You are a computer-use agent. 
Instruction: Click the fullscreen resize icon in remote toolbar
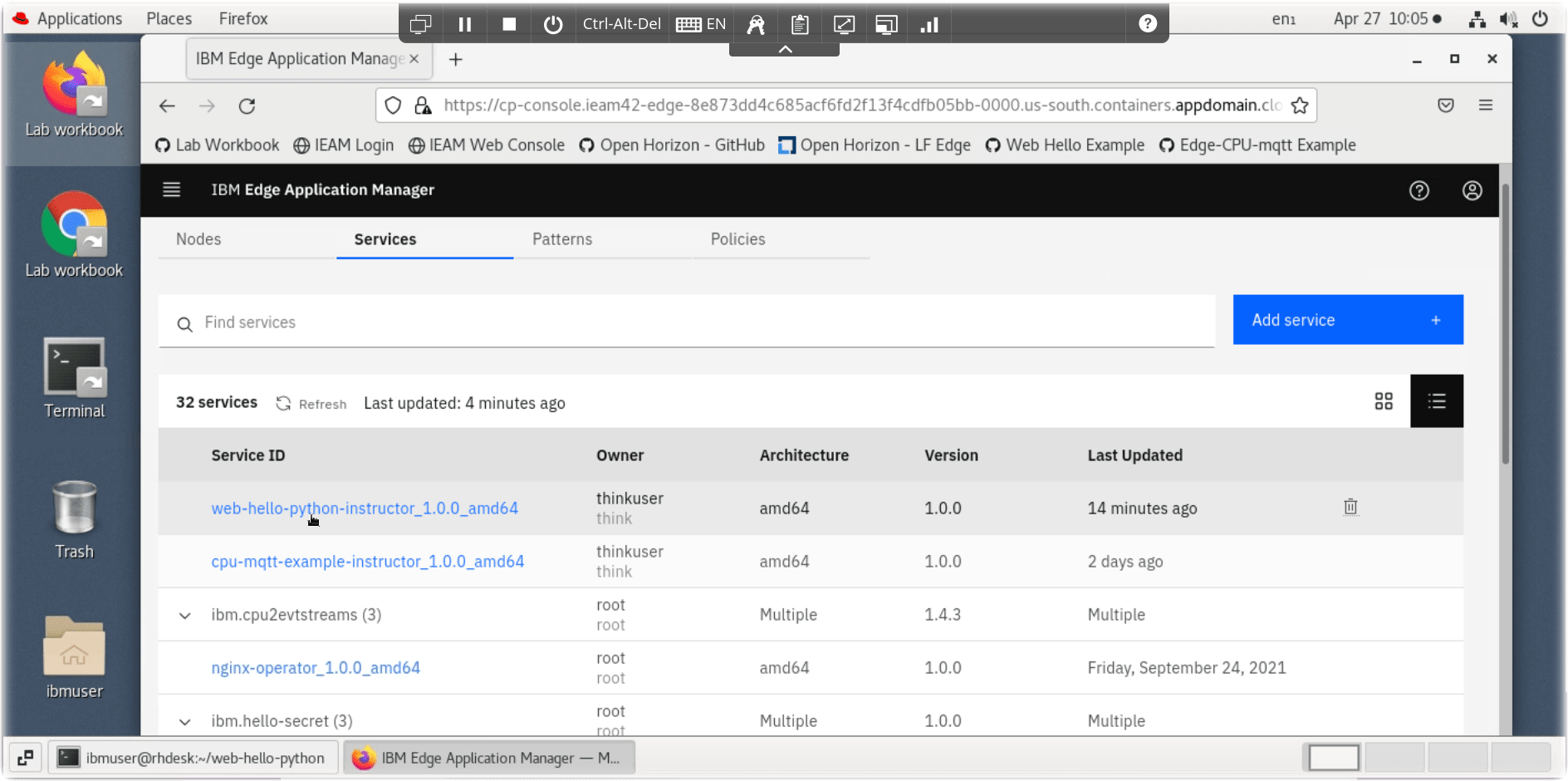coord(844,24)
